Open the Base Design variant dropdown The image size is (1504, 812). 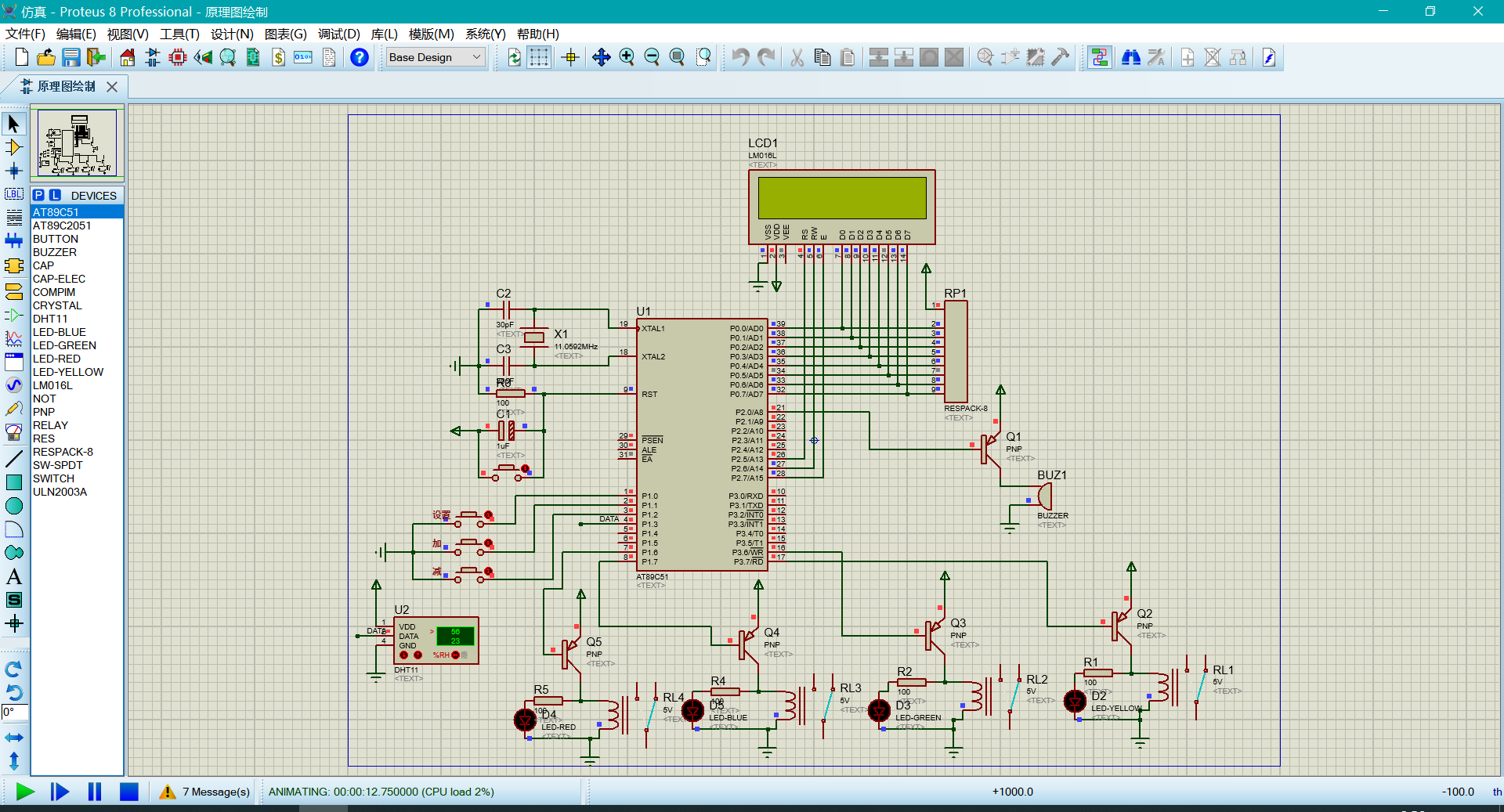pos(436,57)
